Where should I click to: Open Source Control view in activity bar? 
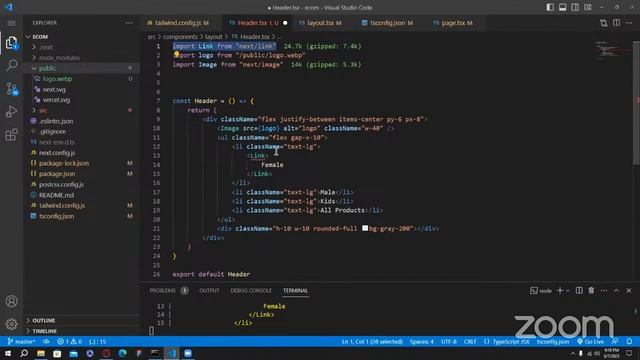click(x=11, y=89)
